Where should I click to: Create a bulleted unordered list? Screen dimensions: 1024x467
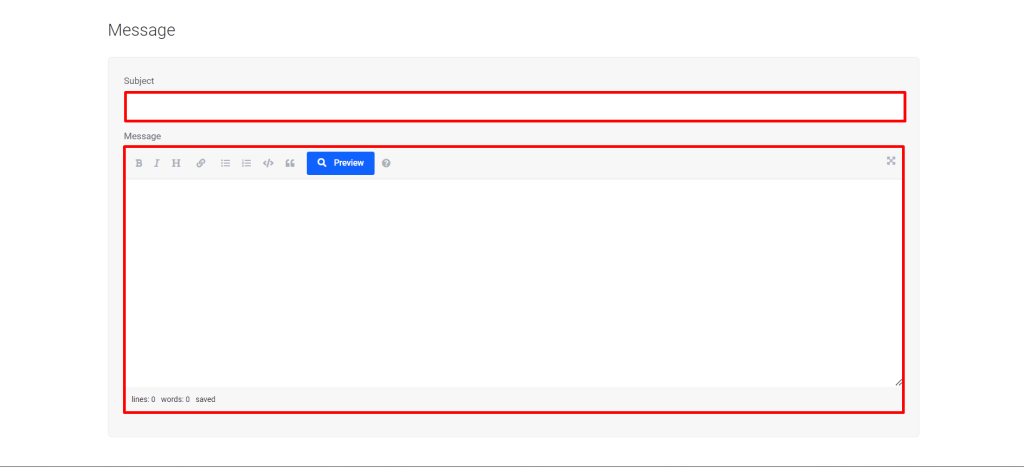225,163
